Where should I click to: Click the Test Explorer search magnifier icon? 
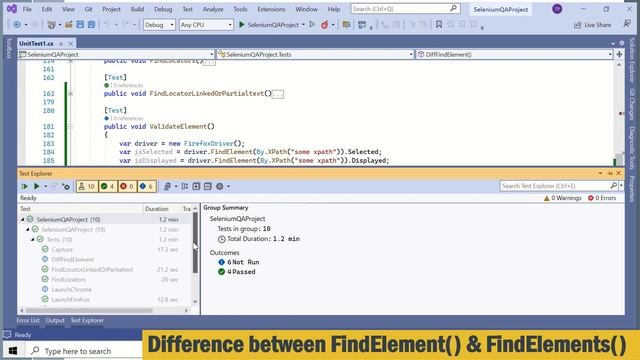[614, 186]
